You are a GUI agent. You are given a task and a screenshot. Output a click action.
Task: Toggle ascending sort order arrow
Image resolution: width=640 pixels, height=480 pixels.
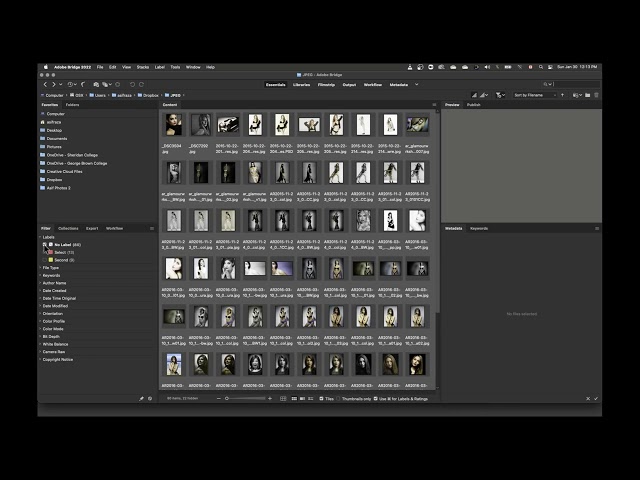pyautogui.click(x=562, y=95)
